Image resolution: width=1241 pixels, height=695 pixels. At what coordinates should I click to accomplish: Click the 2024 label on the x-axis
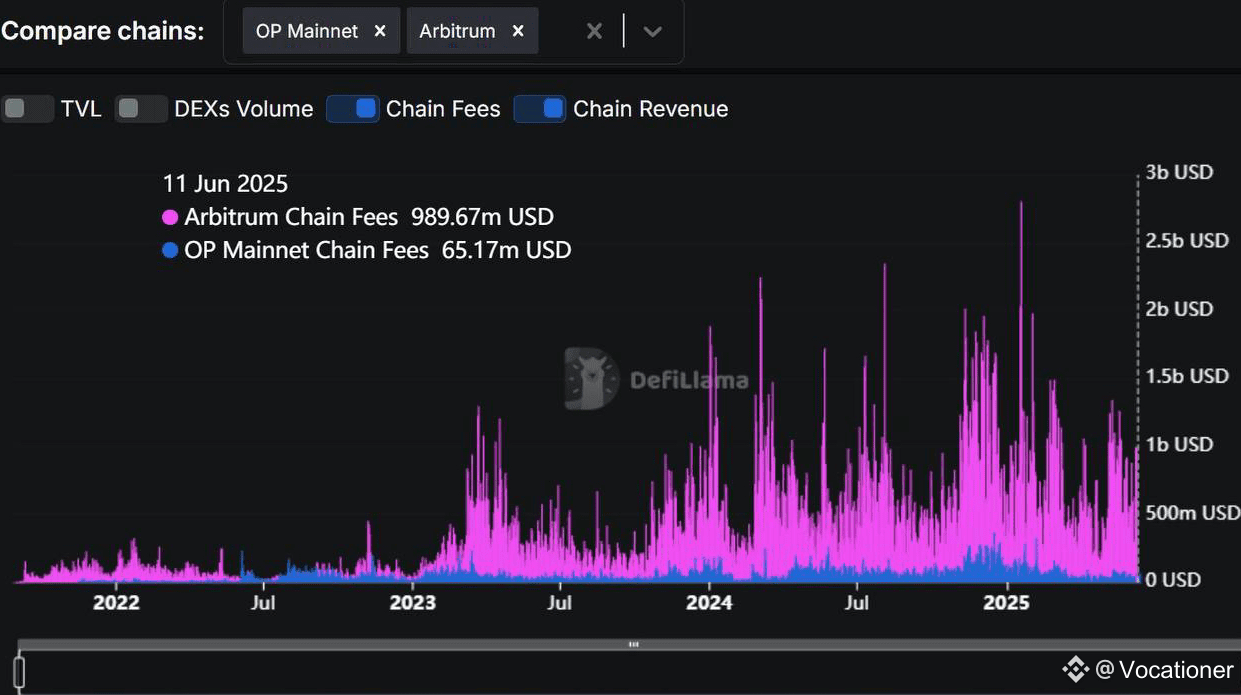pyautogui.click(x=709, y=603)
